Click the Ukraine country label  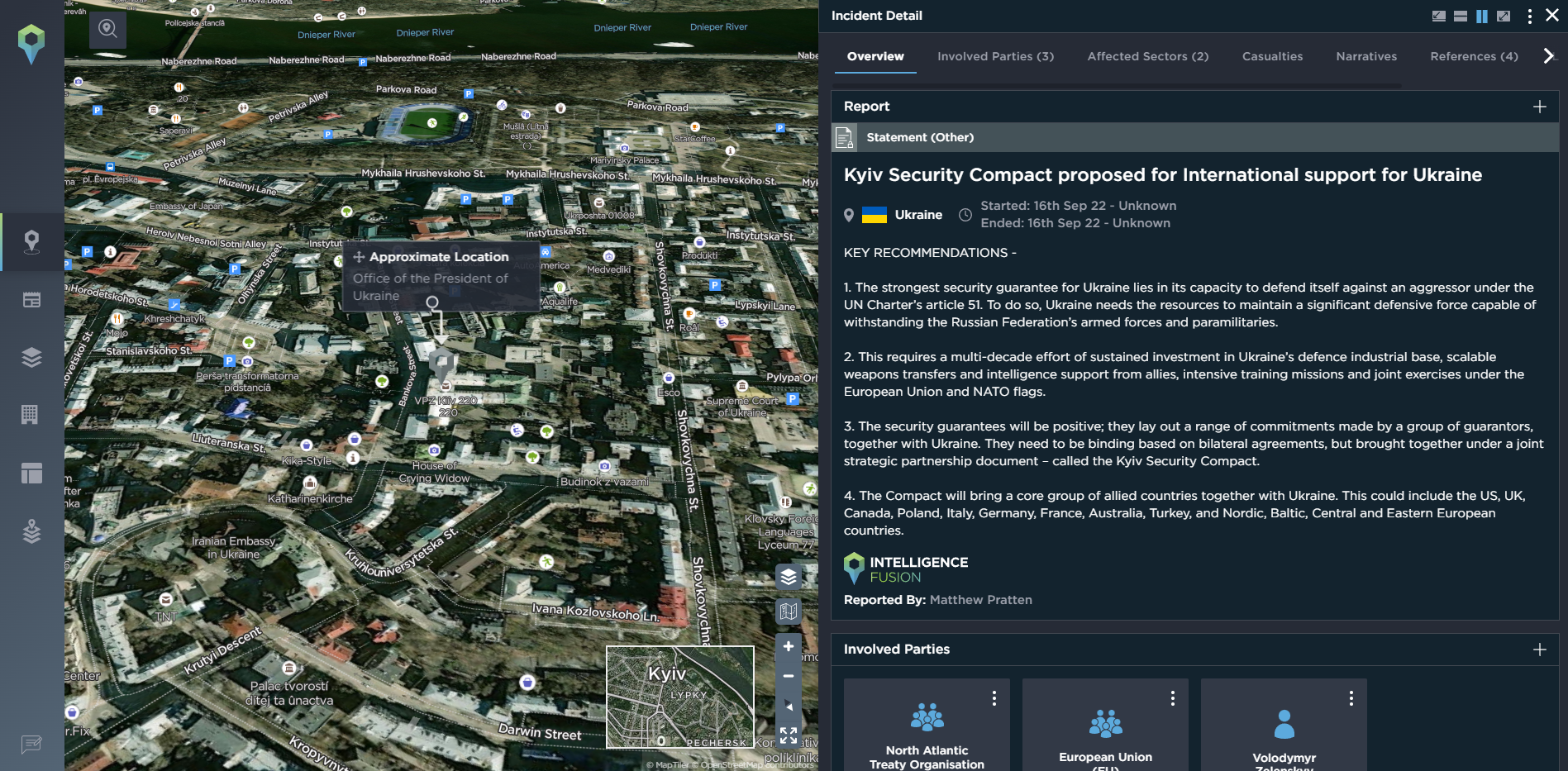pos(918,215)
